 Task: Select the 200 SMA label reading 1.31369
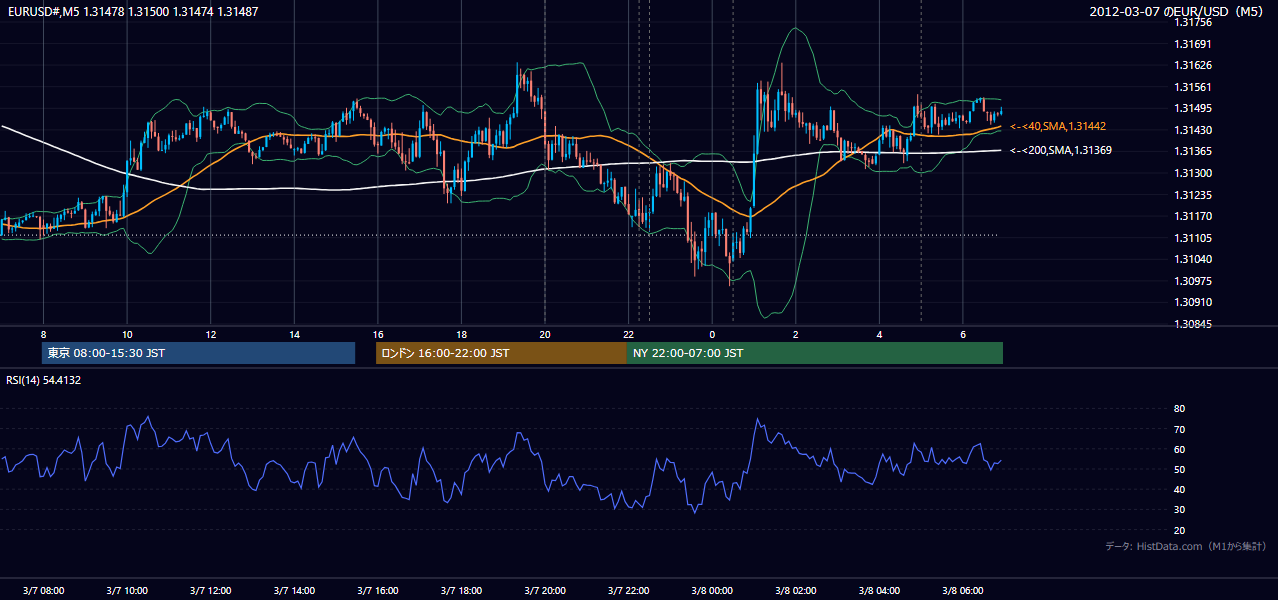point(1061,150)
